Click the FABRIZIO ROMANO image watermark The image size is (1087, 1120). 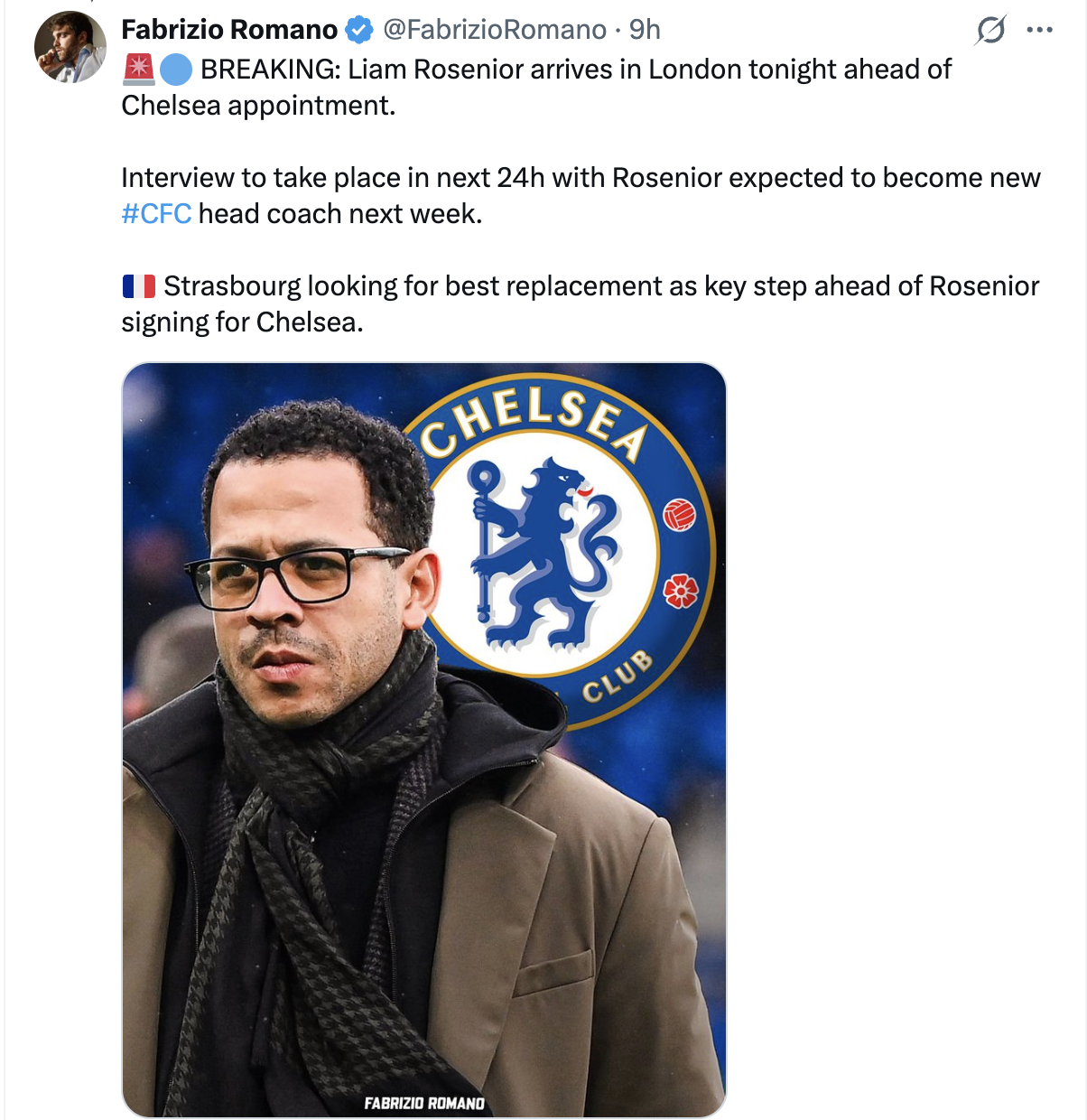[x=424, y=1103]
